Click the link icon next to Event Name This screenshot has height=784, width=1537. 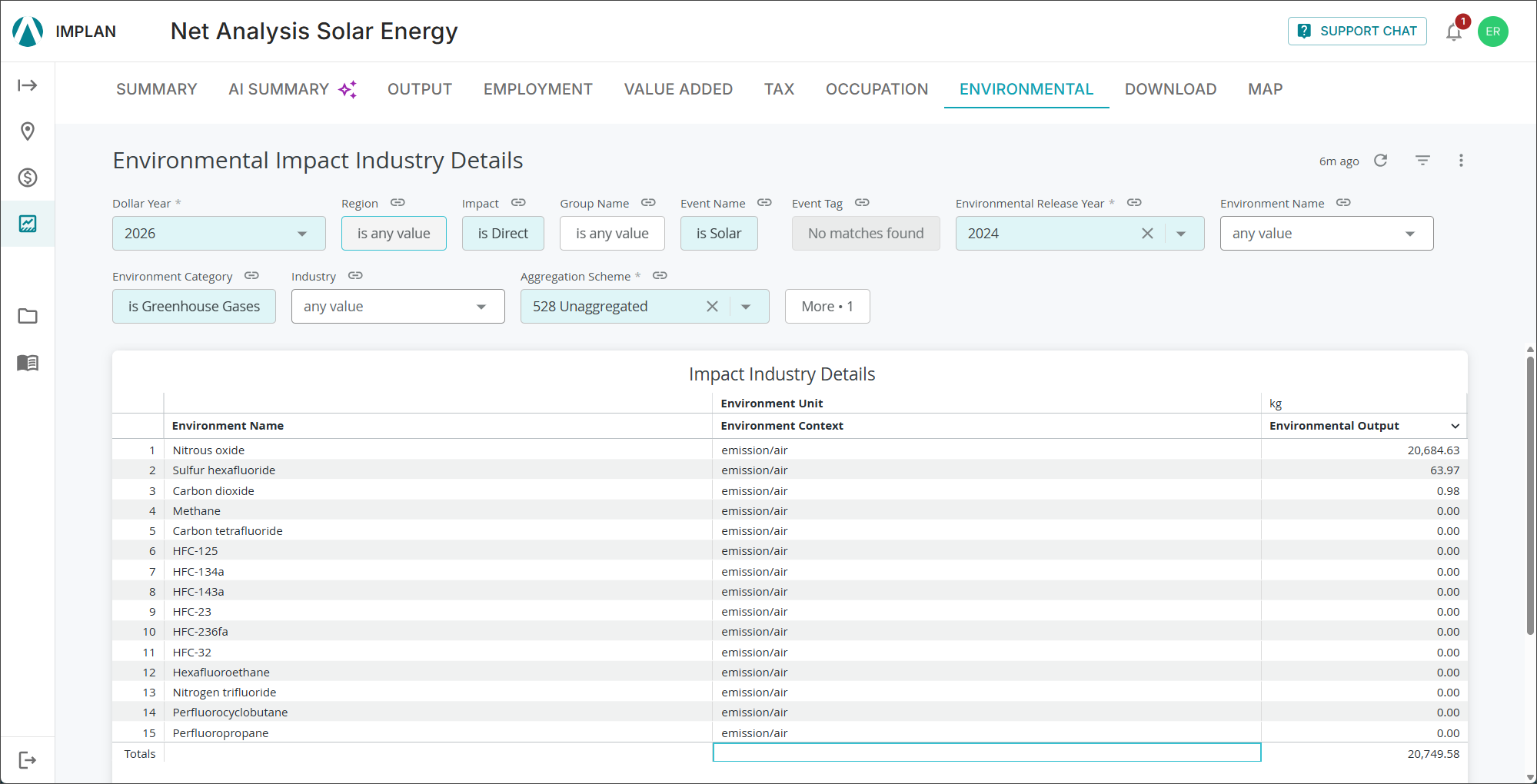pos(764,203)
